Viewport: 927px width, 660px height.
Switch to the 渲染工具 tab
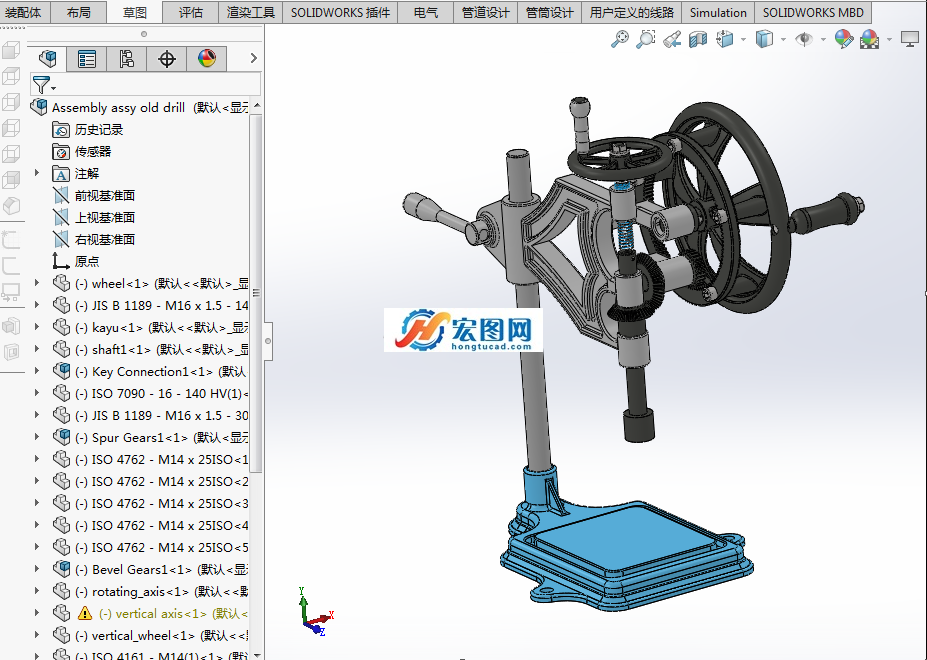pyautogui.click(x=251, y=12)
